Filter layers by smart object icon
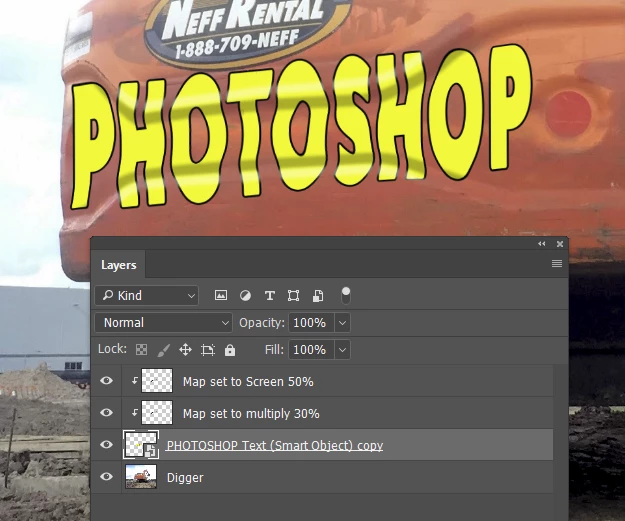 pyautogui.click(x=318, y=295)
